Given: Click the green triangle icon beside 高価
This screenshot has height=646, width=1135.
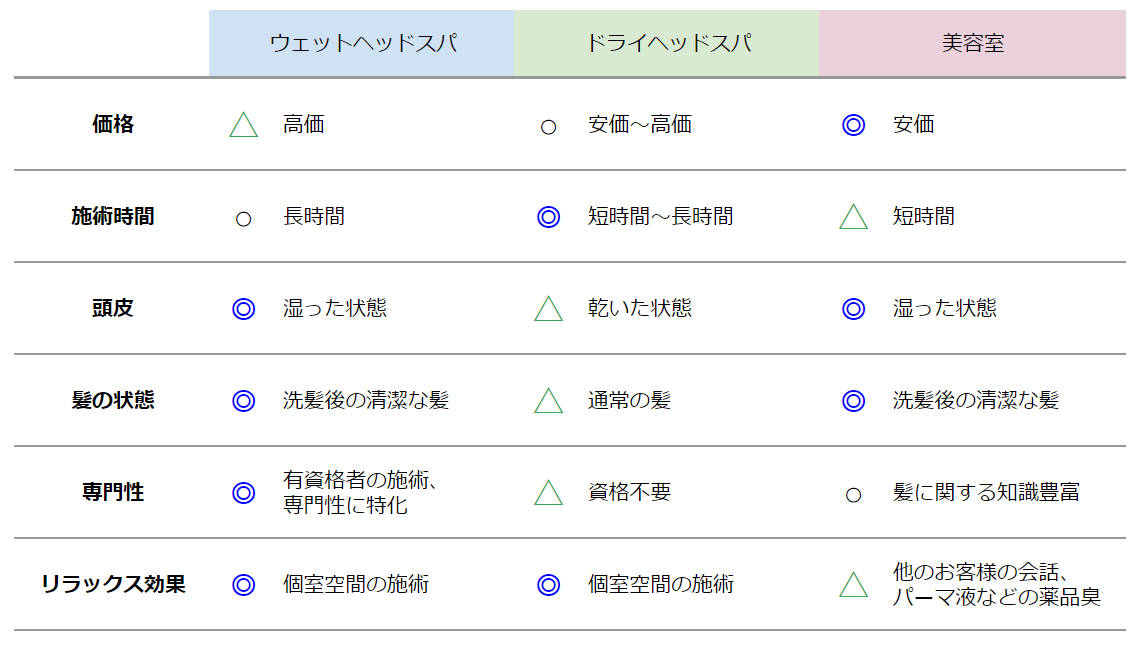Looking at the screenshot, I should pos(243,126).
